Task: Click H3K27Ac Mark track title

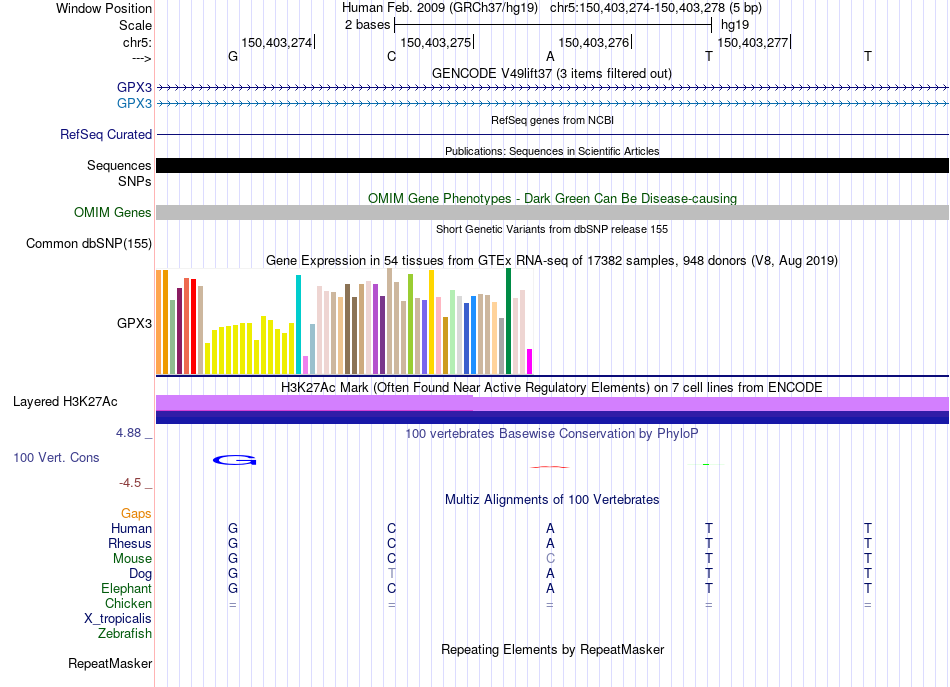Action: 552,388
